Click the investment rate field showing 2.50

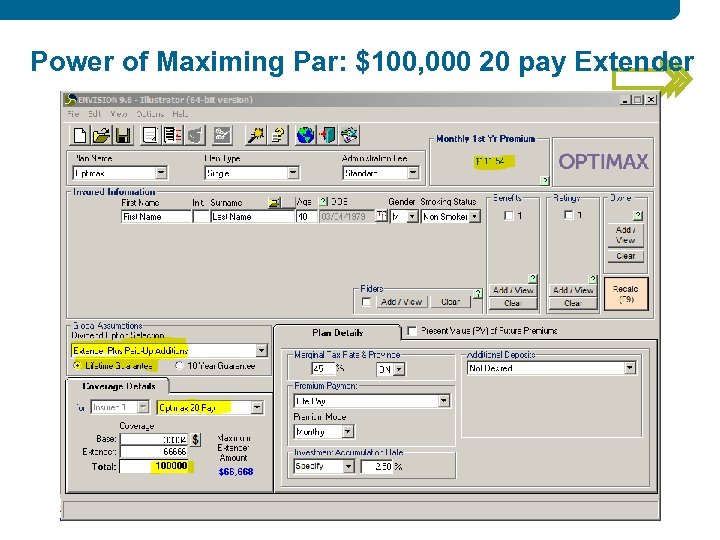click(x=377, y=467)
